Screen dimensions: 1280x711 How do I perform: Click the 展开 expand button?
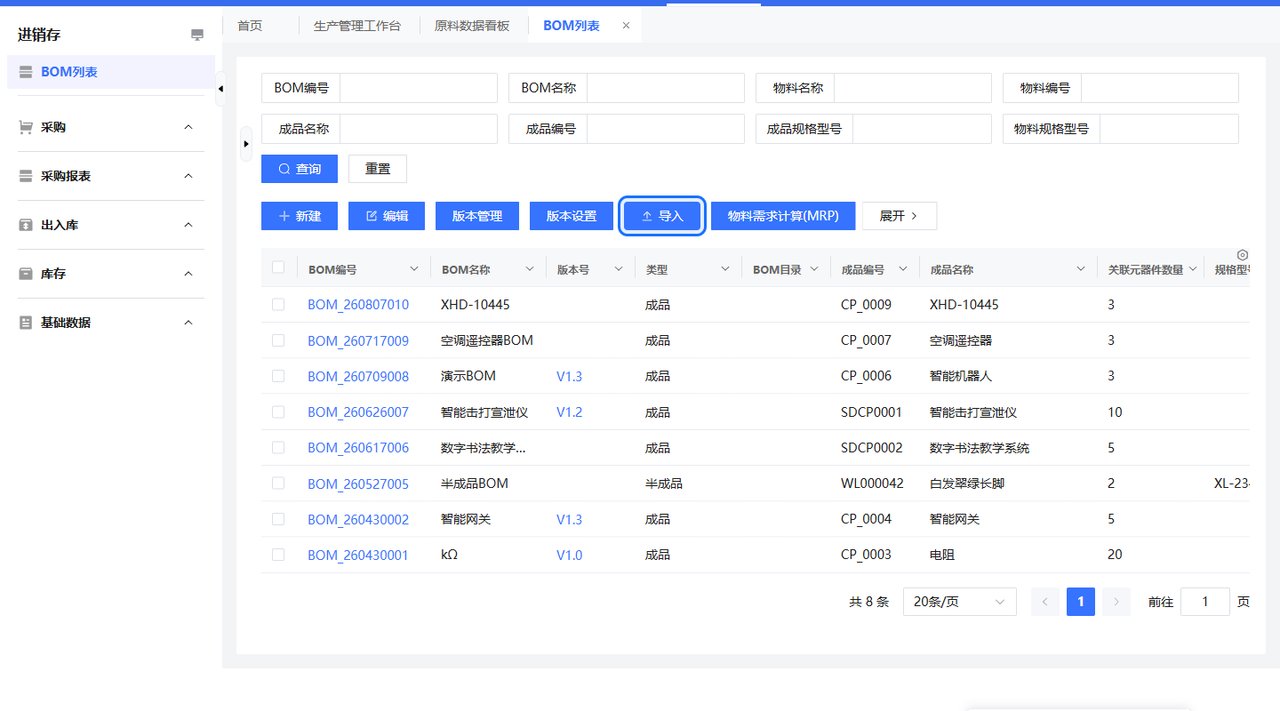pos(899,216)
